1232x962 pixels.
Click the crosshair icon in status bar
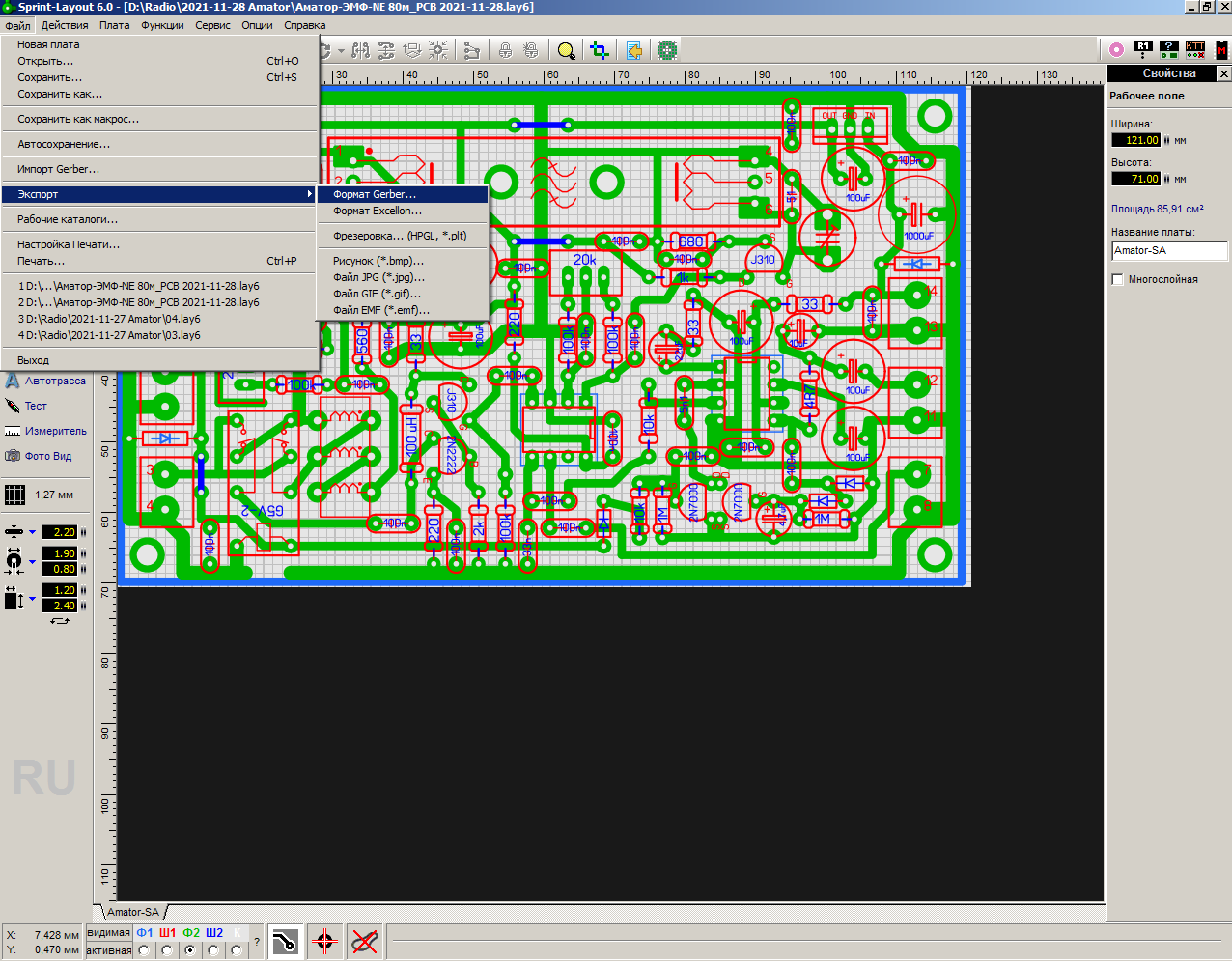pos(324,942)
